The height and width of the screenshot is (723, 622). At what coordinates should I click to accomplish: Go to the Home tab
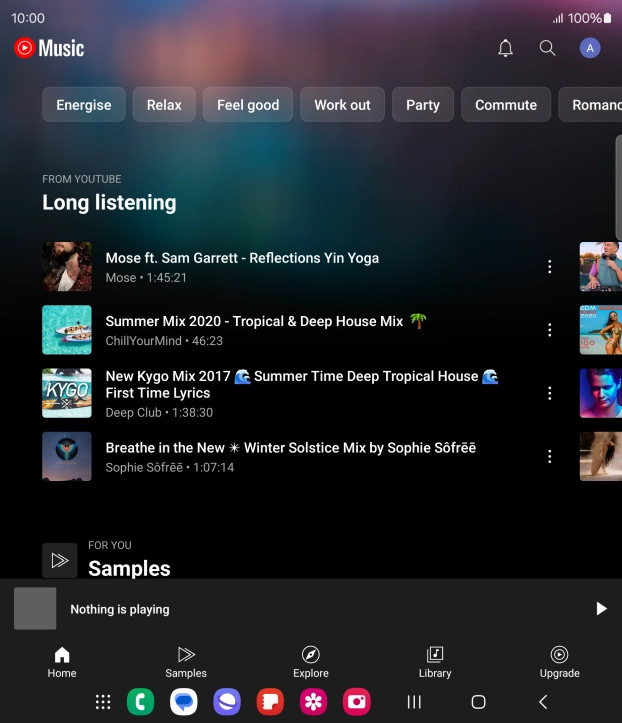pos(62,661)
